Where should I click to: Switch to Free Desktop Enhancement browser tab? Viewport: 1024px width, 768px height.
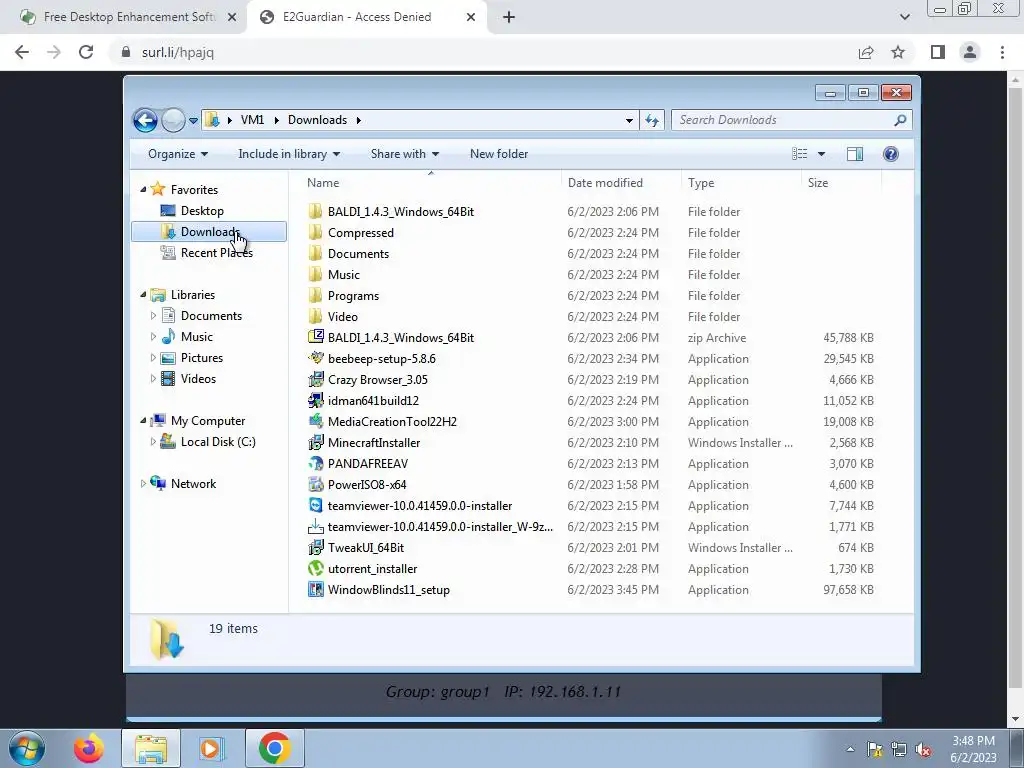[x=129, y=17]
